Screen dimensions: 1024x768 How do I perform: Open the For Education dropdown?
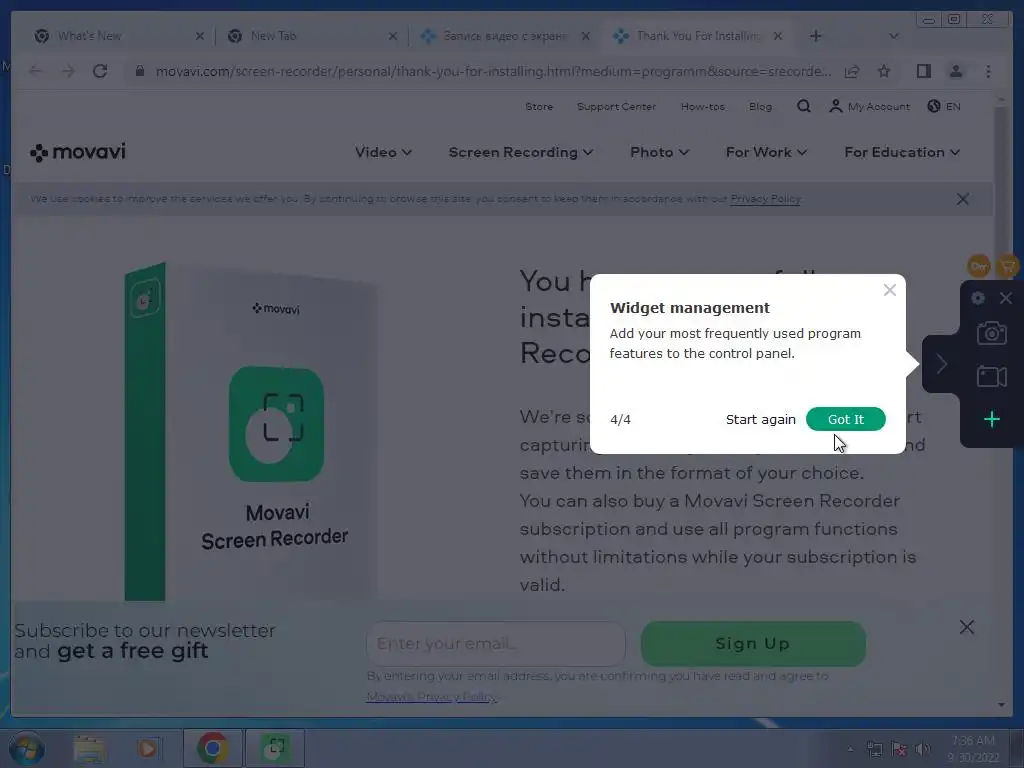[x=902, y=152]
